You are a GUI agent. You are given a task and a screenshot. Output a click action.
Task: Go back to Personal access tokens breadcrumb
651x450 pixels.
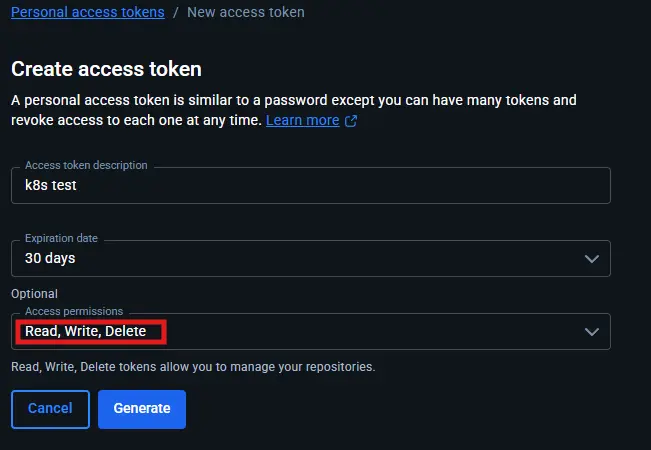click(87, 13)
